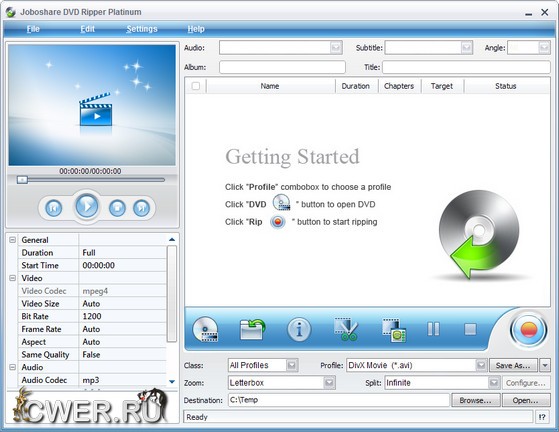
Task: Stop ripping with the square stop icon
Action: 470,329
